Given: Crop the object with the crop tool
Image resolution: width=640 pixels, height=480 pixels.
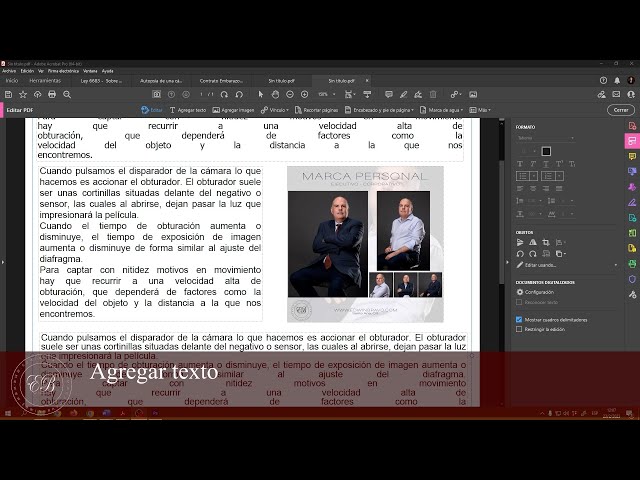Looking at the screenshot, I should [x=546, y=242].
